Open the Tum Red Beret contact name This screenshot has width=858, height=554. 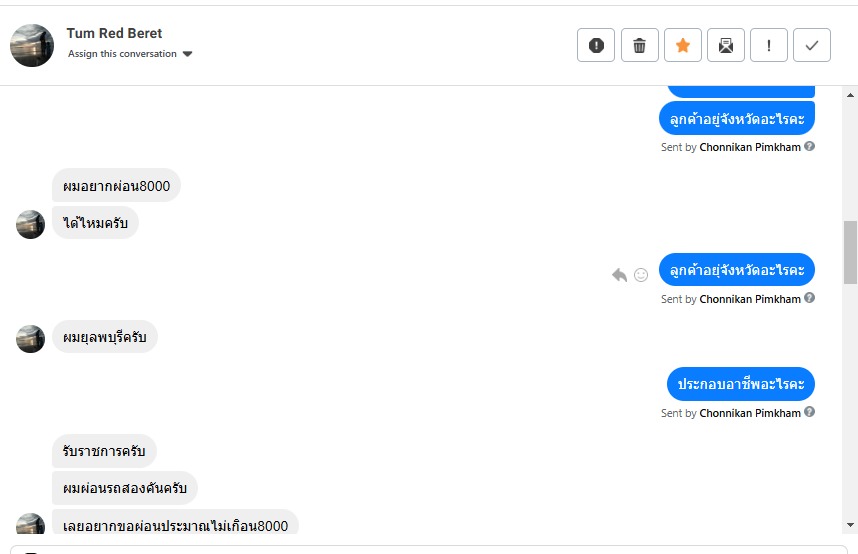click(114, 33)
